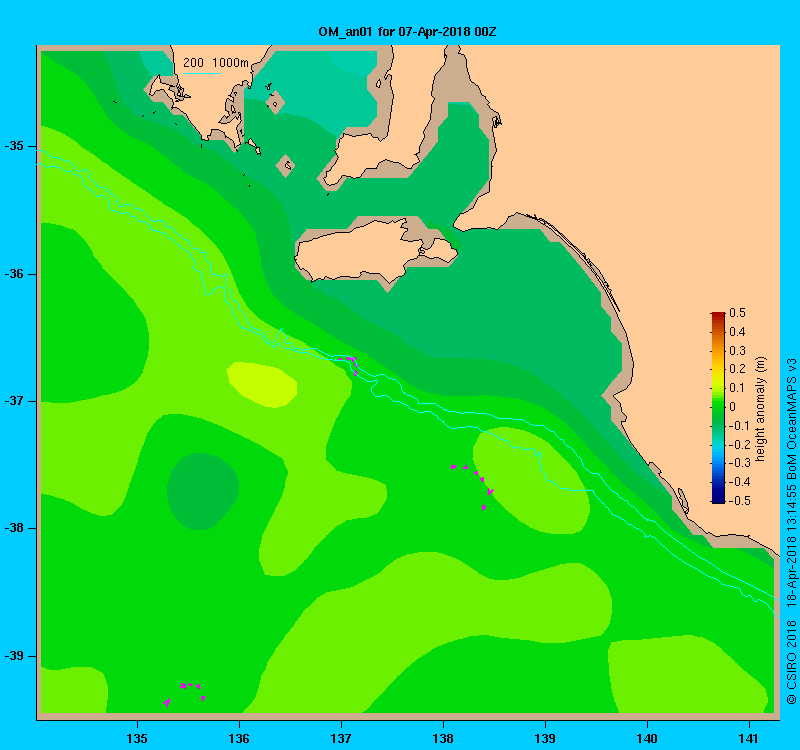The height and width of the screenshot is (750, 800).
Task: Click the magenta markers near 135.5, -39.3
Action: pos(184,694)
